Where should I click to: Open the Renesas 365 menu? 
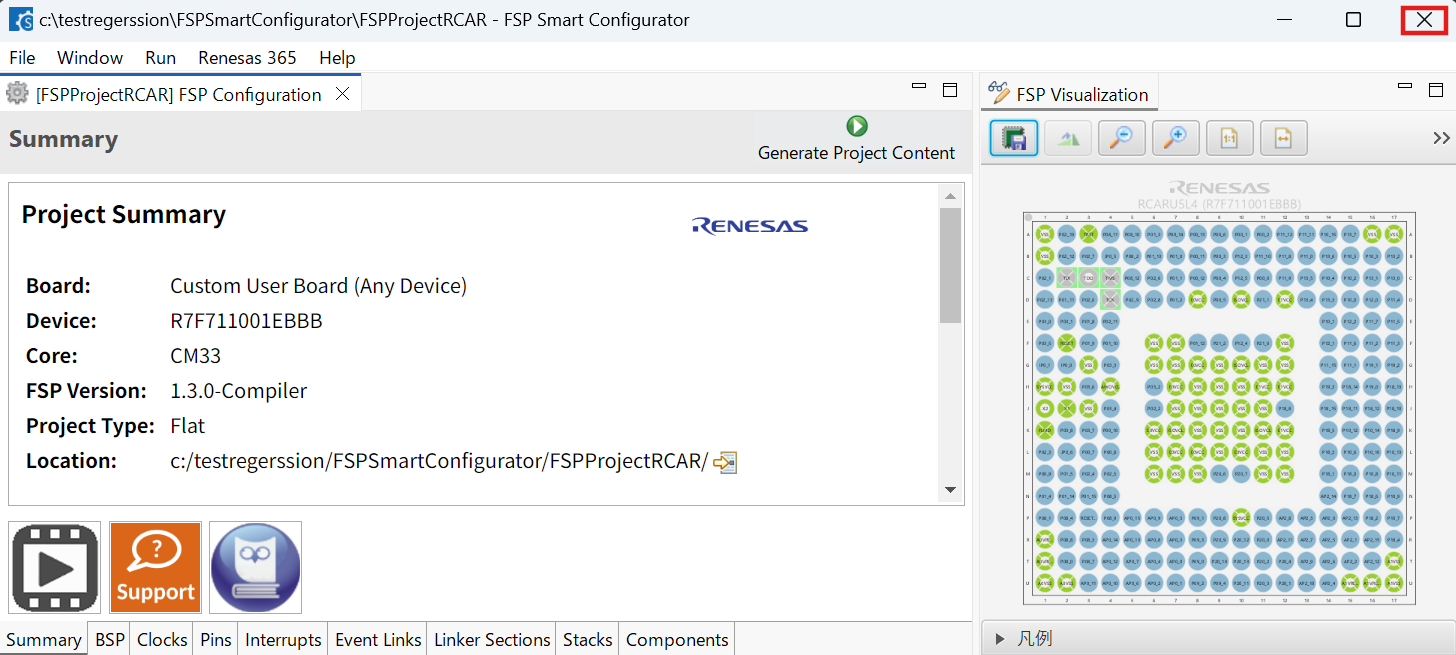pyautogui.click(x=247, y=58)
